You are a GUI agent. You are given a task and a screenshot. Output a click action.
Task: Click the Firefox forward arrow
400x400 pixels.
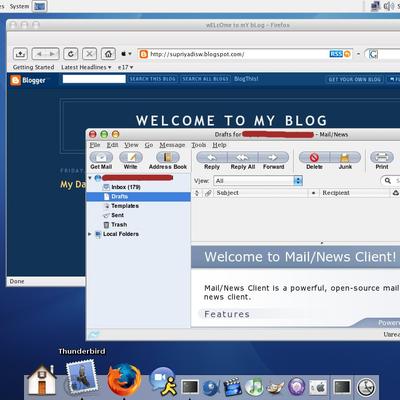point(52,54)
